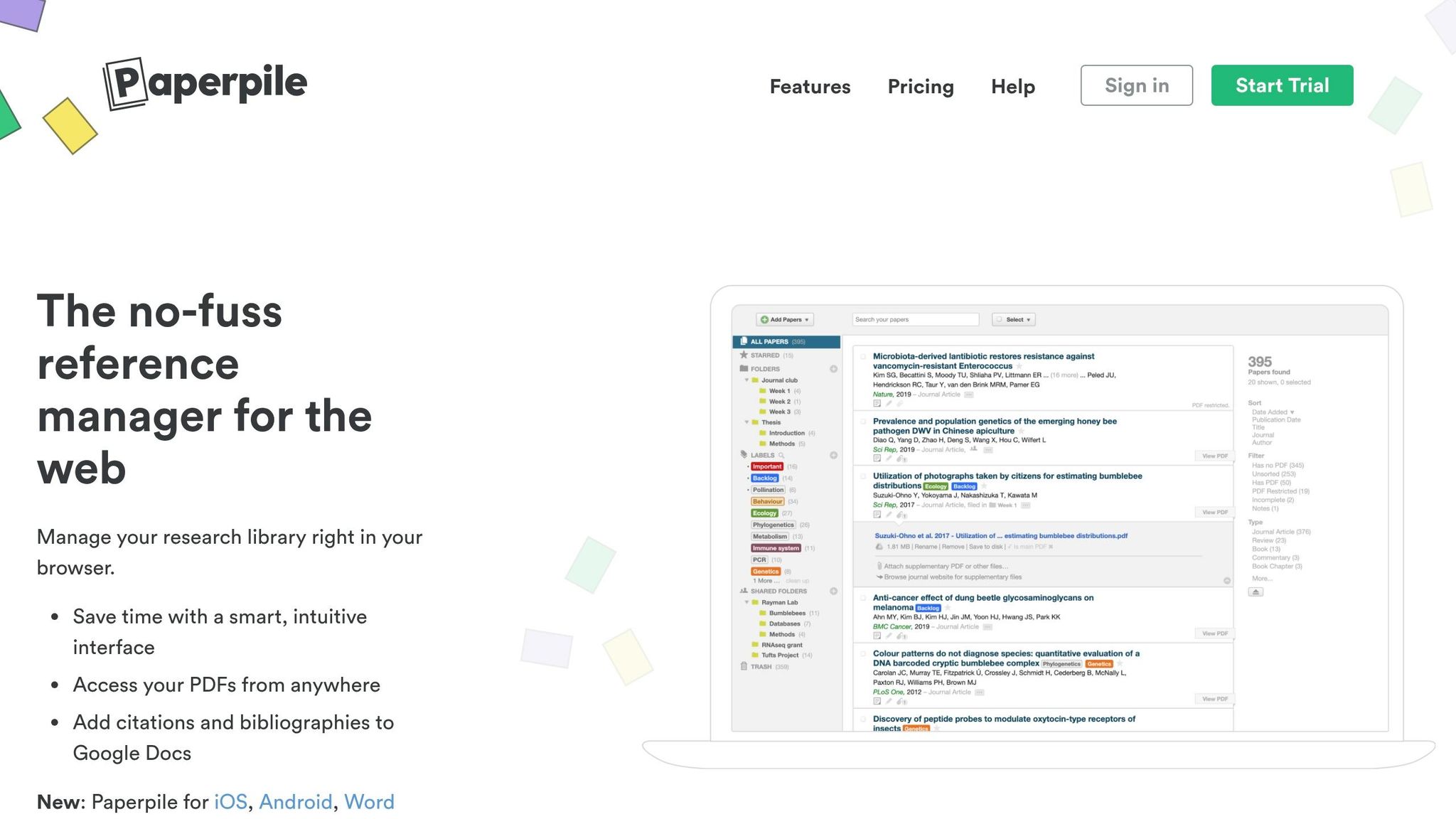Screen dimensions: 1456x819
Task: Follow the iOS link
Action: (x=230, y=802)
